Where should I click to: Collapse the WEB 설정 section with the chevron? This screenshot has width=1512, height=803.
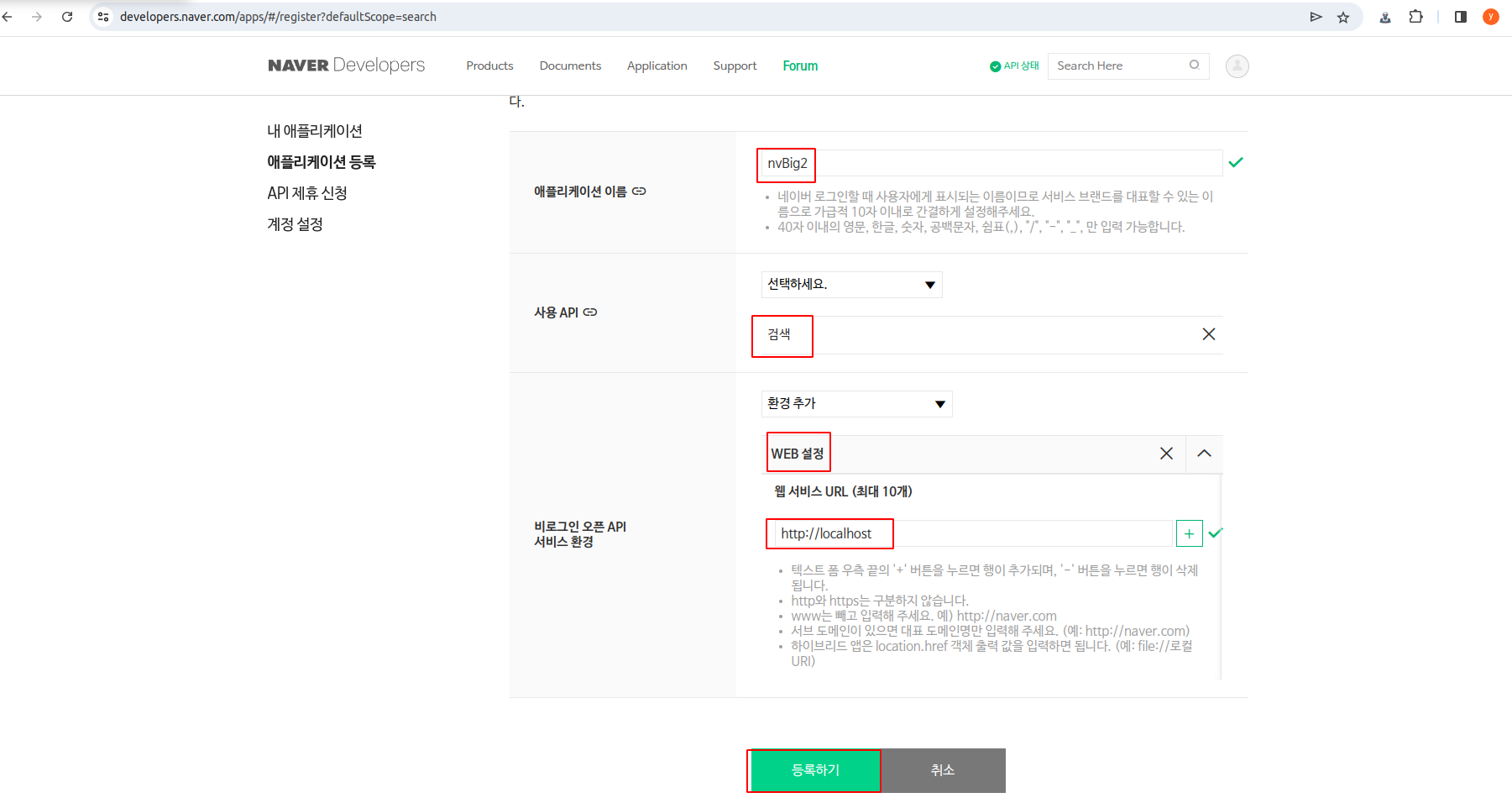pyautogui.click(x=1204, y=454)
